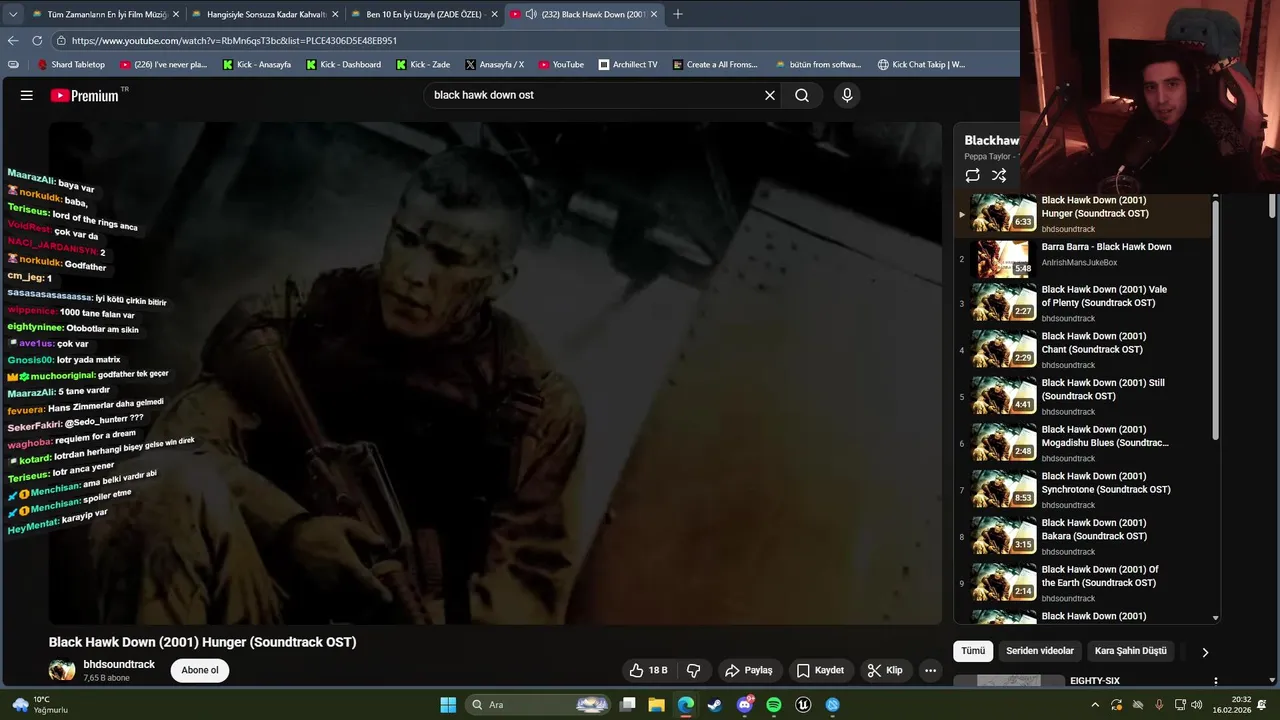Switch to Ben 10 En İyi Uzaylı tab
The image size is (1280, 720).
pos(423,14)
